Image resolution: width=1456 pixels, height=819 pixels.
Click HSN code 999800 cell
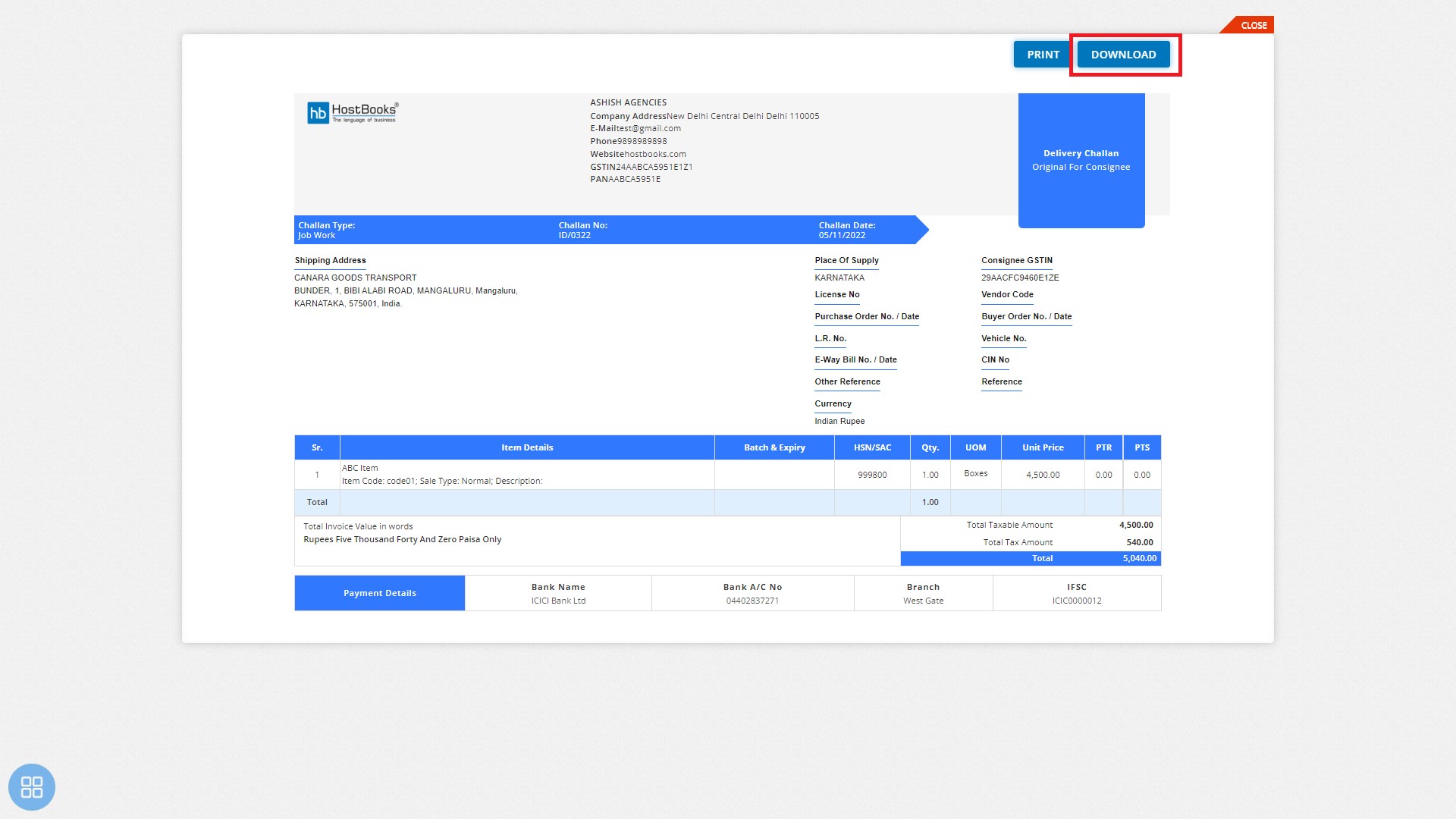click(872, 475)
